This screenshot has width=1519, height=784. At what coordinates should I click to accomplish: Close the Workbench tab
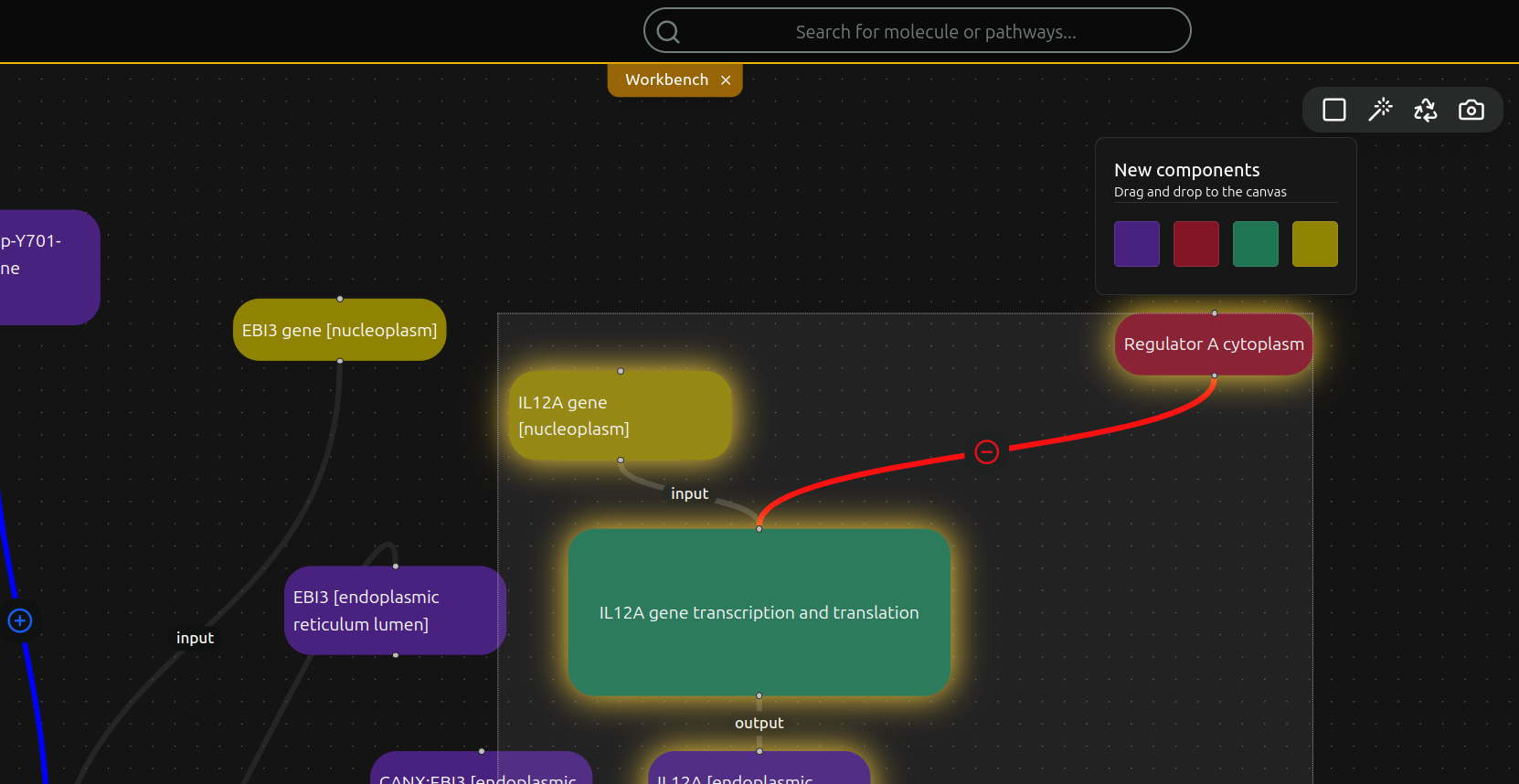click(726, 80)
